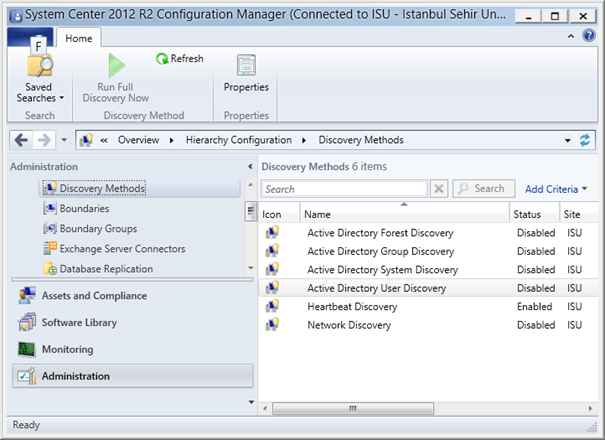Open the Monitoring workspace
Screen dimensions: 605x440
click(x=67, y=349)
